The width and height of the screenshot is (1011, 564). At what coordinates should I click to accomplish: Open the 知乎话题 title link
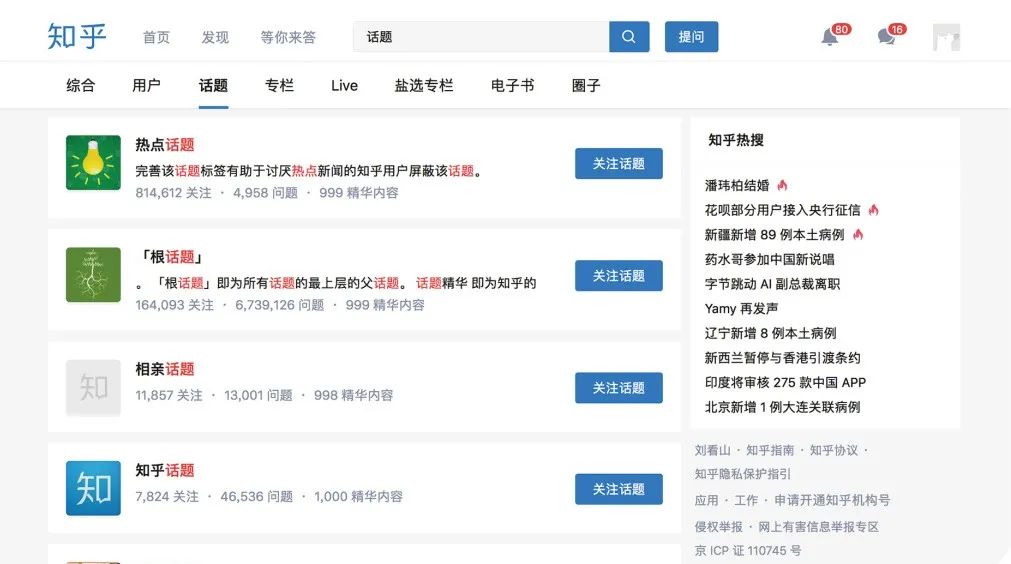point(164,471)
